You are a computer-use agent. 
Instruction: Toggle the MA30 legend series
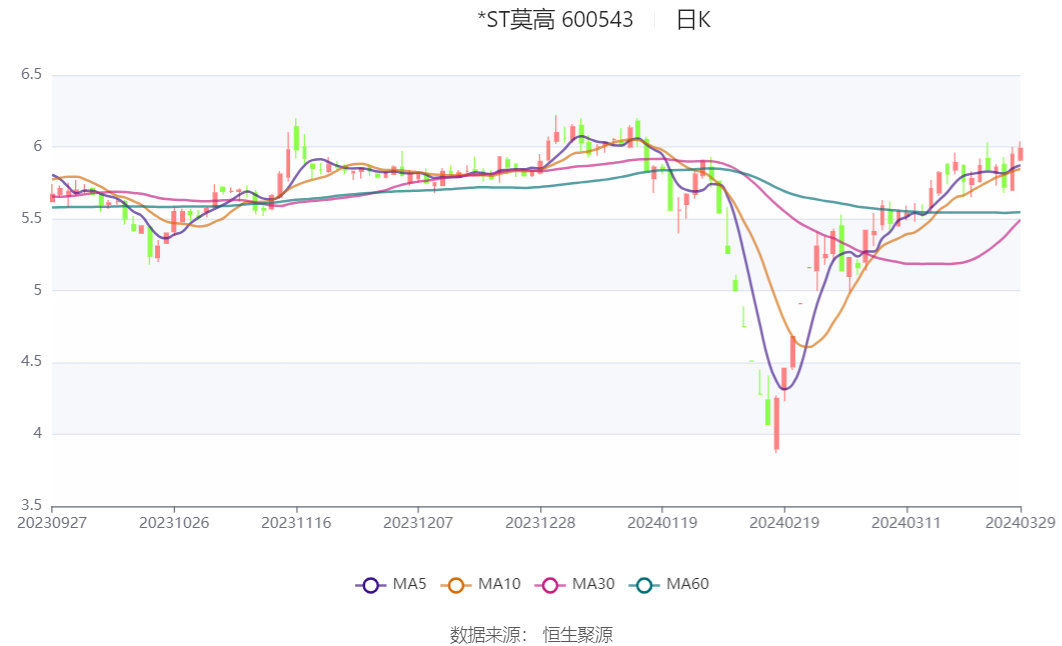[574, 584]
